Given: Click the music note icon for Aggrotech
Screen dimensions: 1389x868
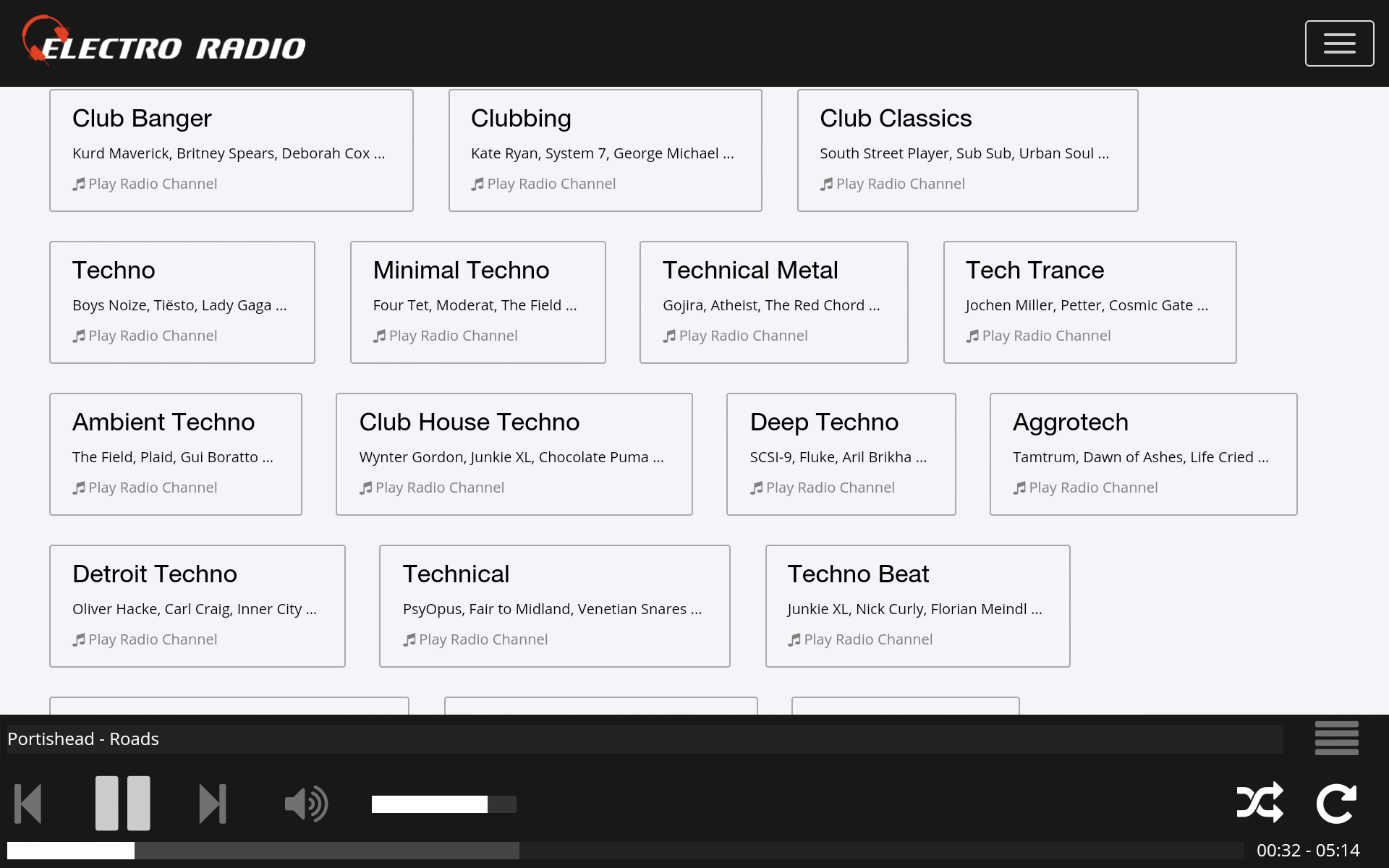Looking at the screenshot, I should (x=1019, y=488).
